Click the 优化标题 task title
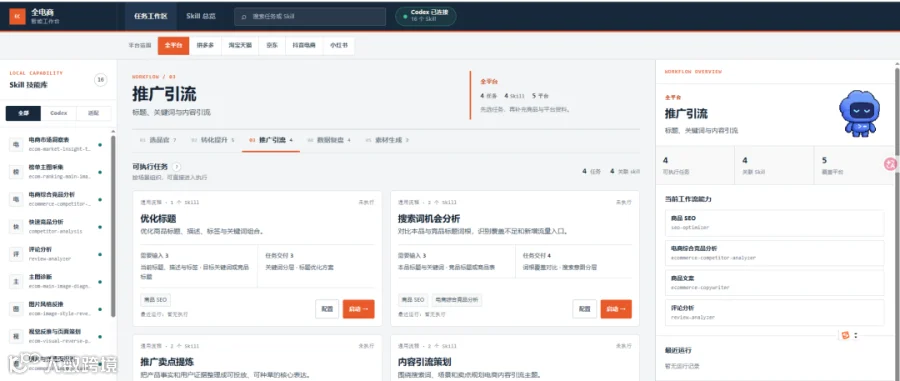 158,219
